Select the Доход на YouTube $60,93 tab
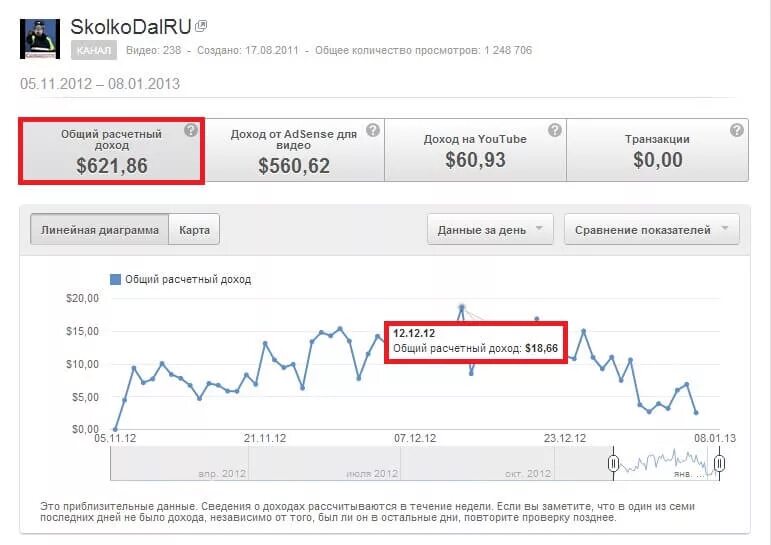The height and width of the screenshot is (545, 771). pyautogui.click(x=475, y=151)
